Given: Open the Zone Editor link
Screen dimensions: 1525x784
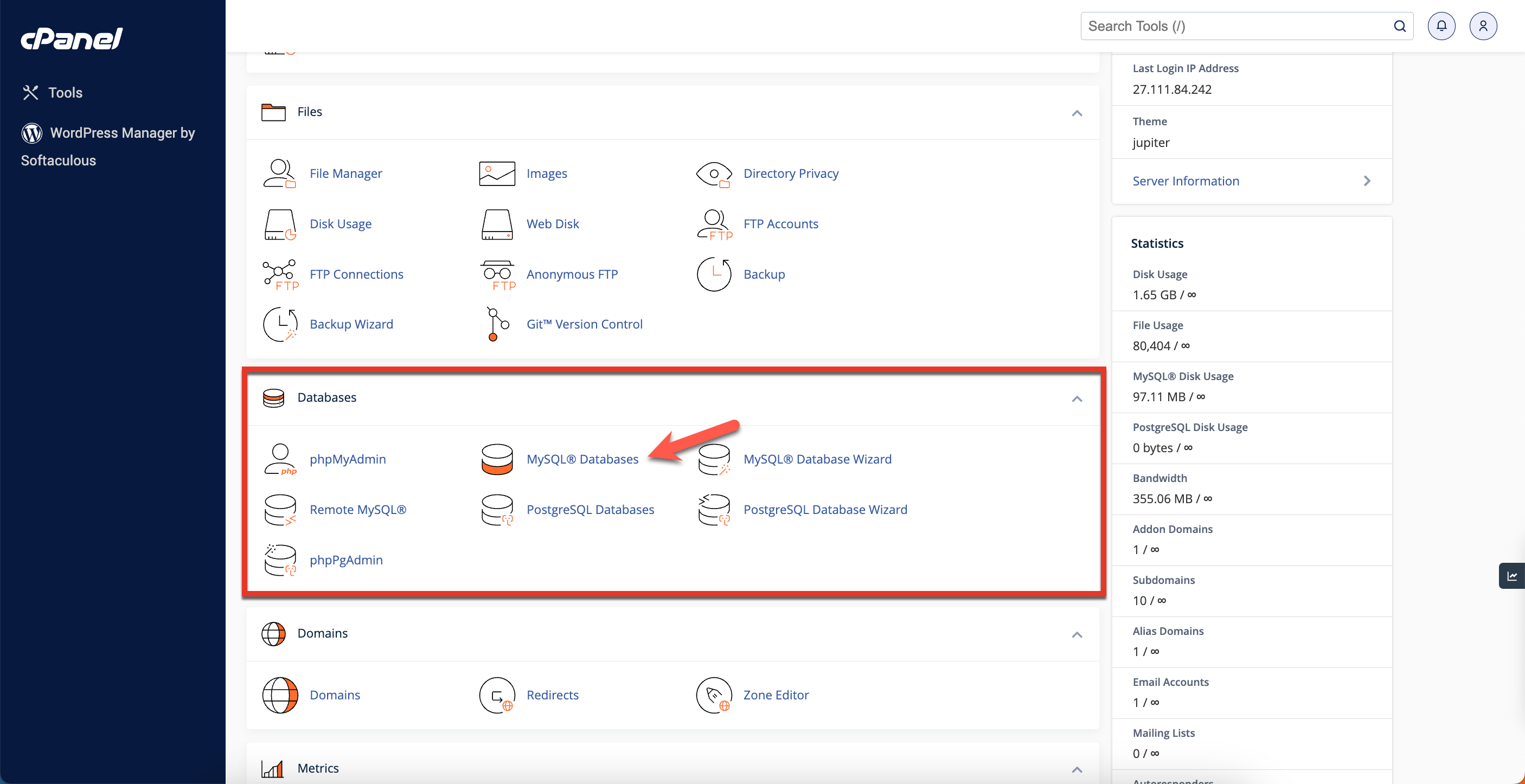Looking at the screenshot, I should pyautogui.click(x=776, y=695).
